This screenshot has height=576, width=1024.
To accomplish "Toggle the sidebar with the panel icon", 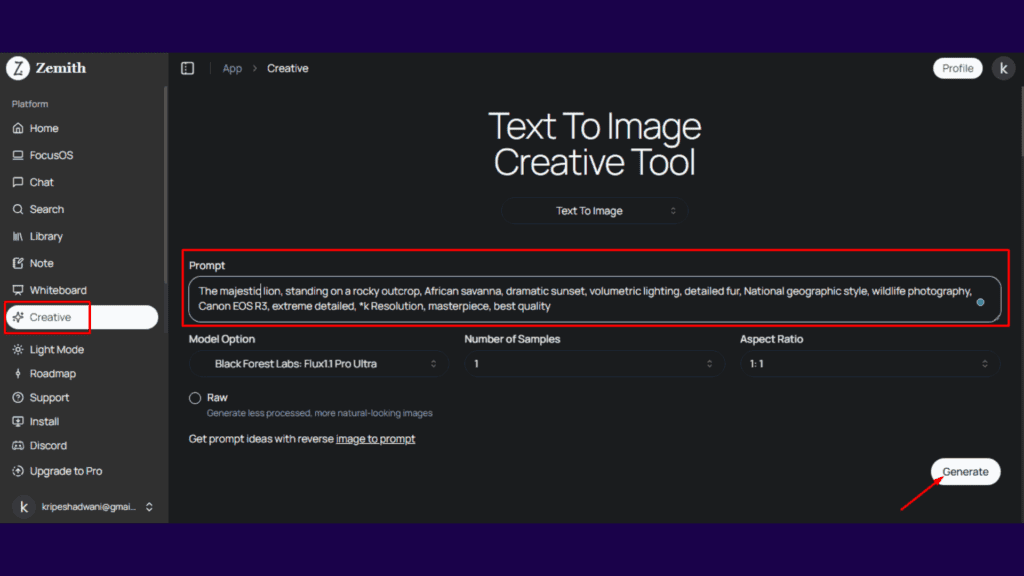I will (188, 67).
